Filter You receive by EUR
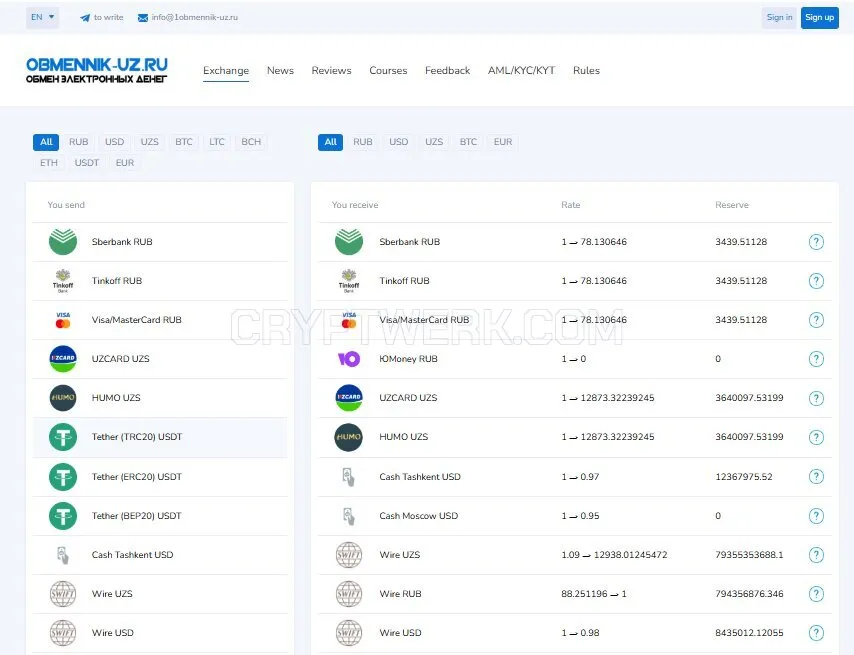The width and height of the screenshot is (854, 655). click(503, 142)
